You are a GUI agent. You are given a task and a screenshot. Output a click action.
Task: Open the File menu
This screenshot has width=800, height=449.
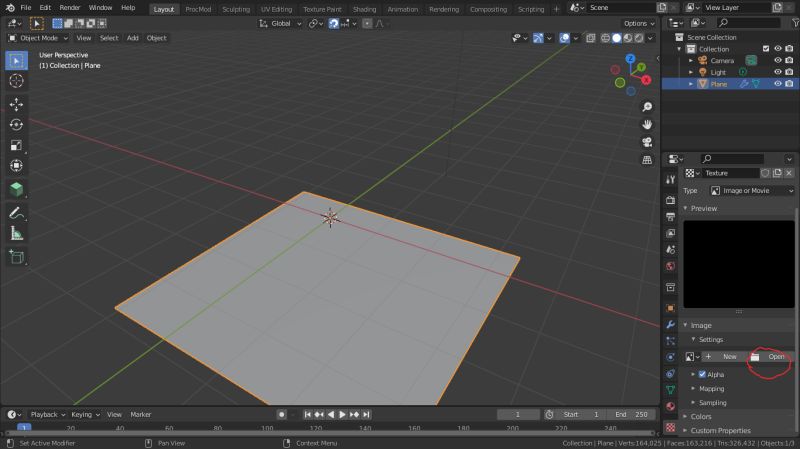point(26,8)
